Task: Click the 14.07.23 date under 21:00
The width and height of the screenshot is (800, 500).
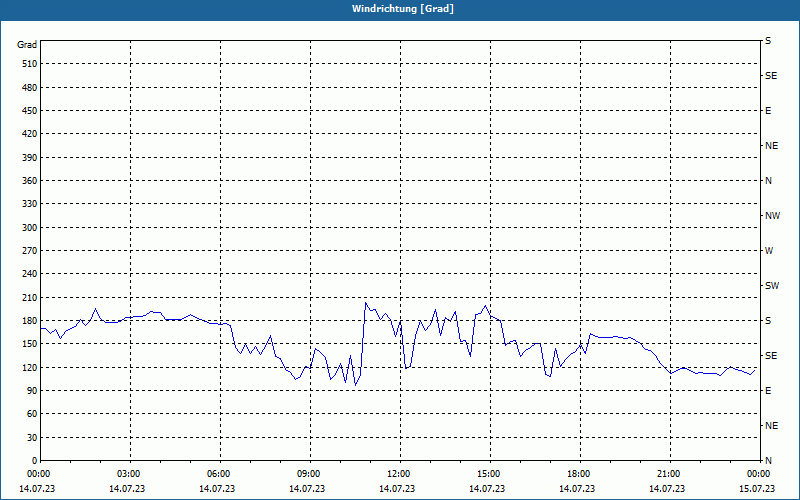Action: (x=667, y=489)
